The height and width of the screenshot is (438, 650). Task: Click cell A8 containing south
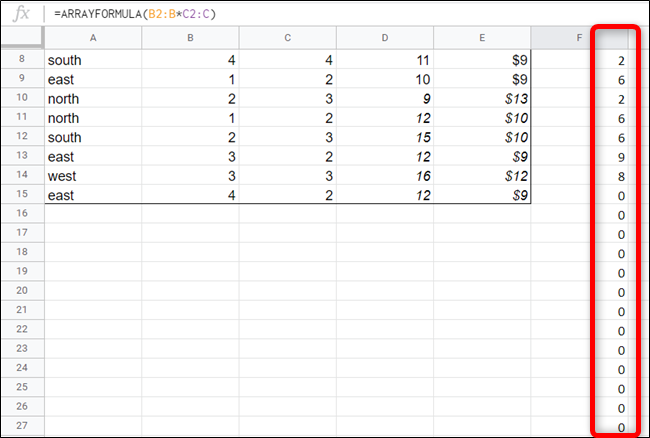pyautogui.click(x=93, y=59)
